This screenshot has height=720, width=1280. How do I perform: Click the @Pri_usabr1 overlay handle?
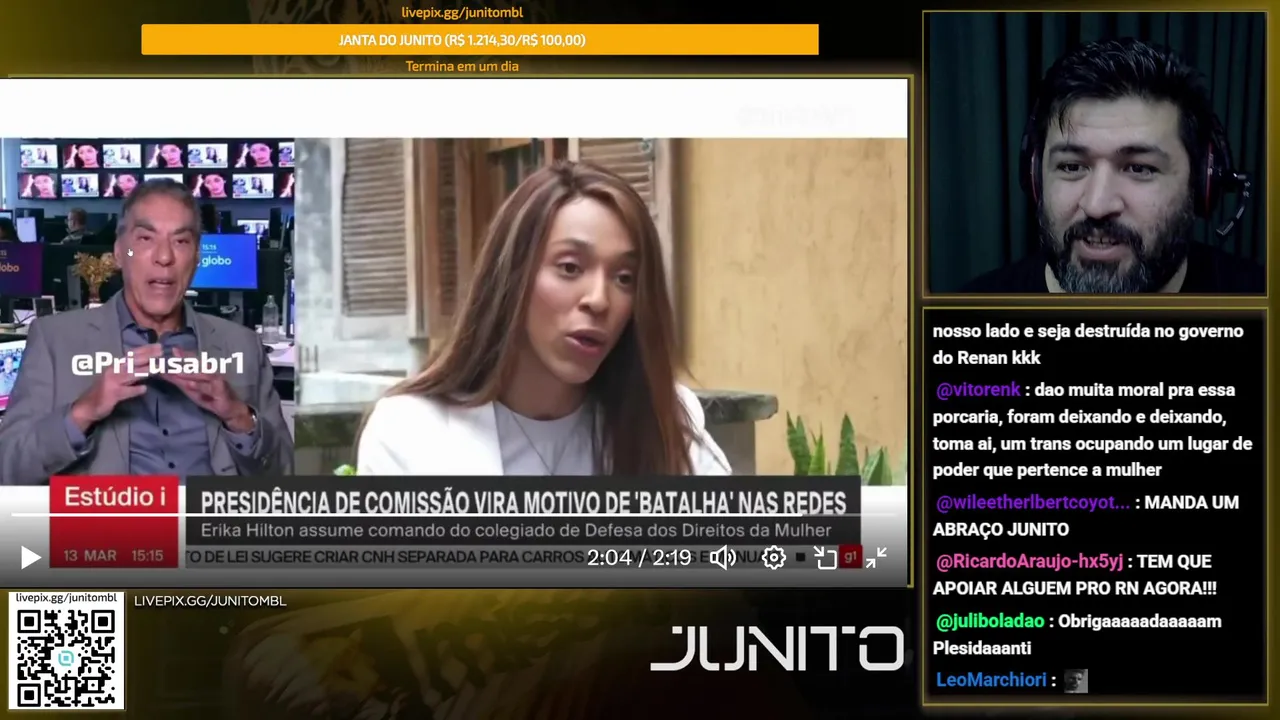[x=158, y=364]
